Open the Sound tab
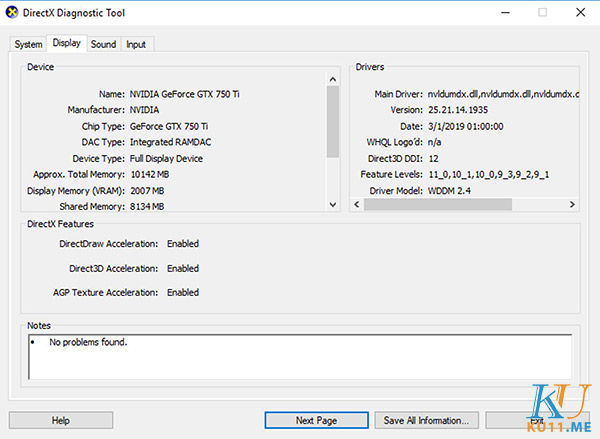Image resolution: width=600 pixels, height=439 pixels. tap(103, 45)
